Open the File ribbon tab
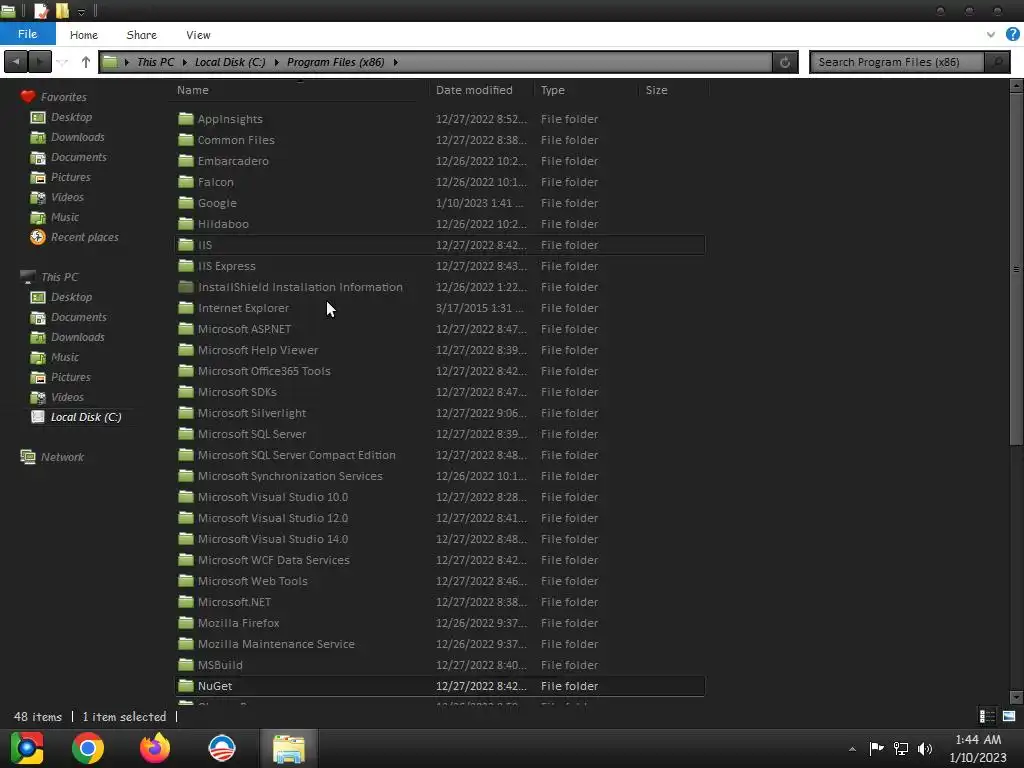This screenshot has height=768, width=1024. click(27, 34)
